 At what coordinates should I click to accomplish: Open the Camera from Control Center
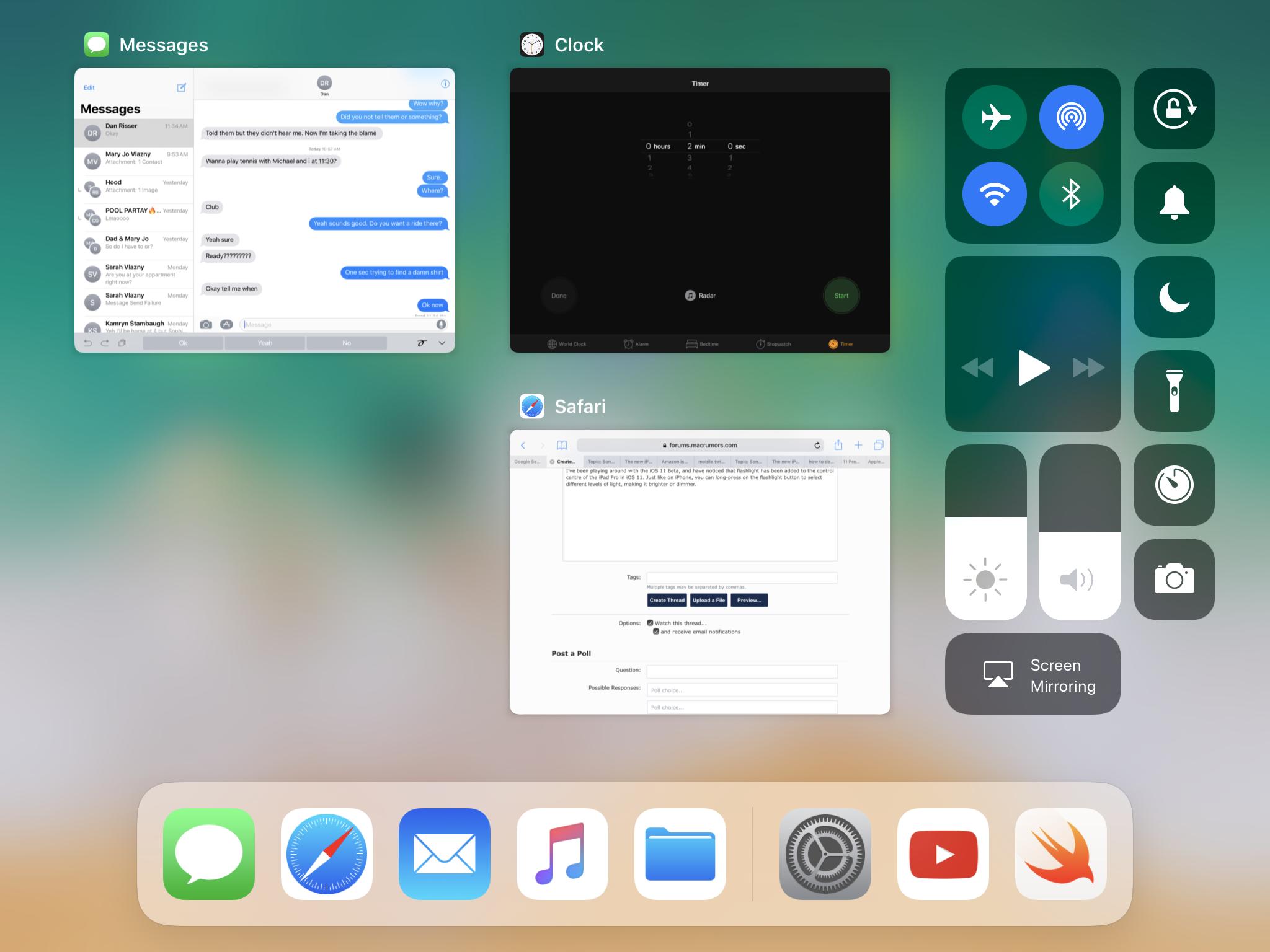(1174, 580)
